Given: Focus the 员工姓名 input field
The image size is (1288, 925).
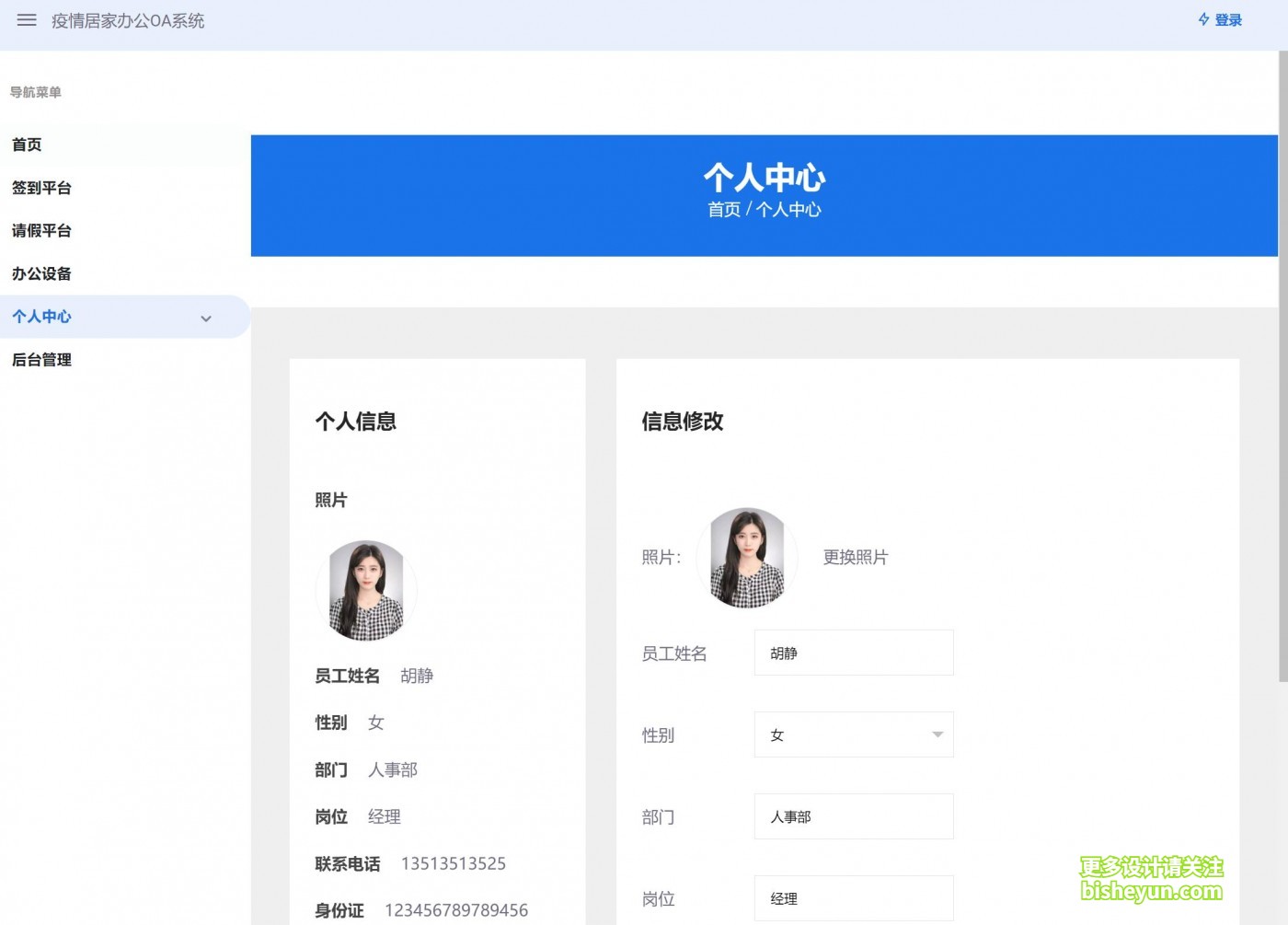Looking at the screenshot, I should coord(854,653).
